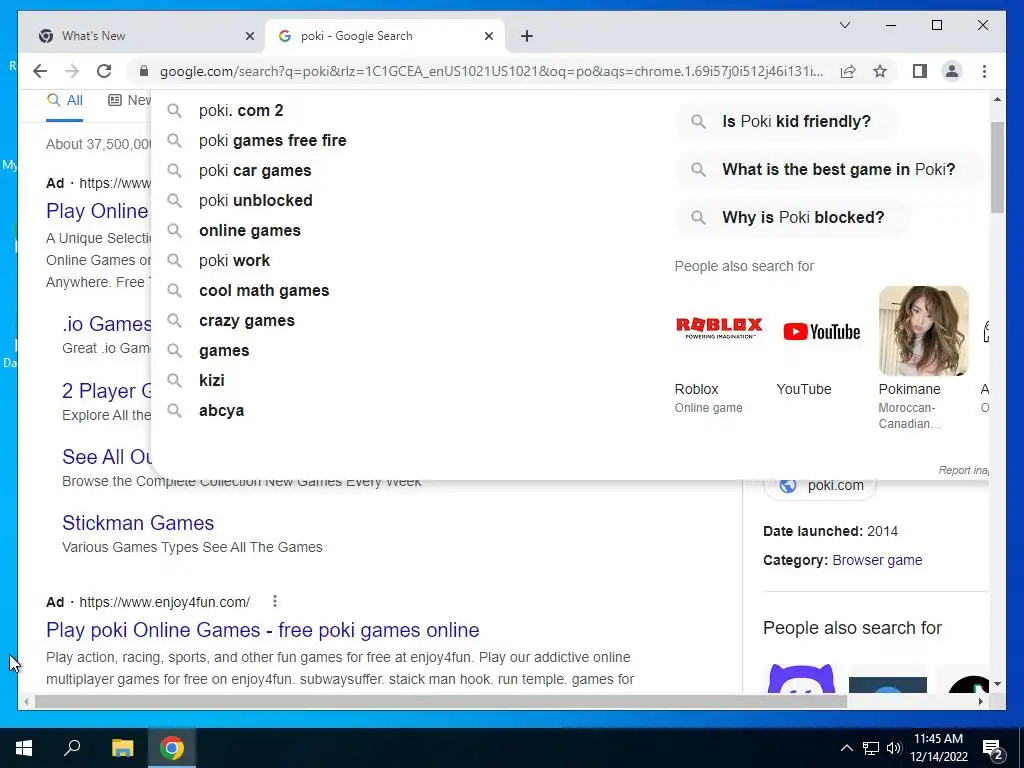Click 'Is Poki kid friendly?' question

coord(787,121)
